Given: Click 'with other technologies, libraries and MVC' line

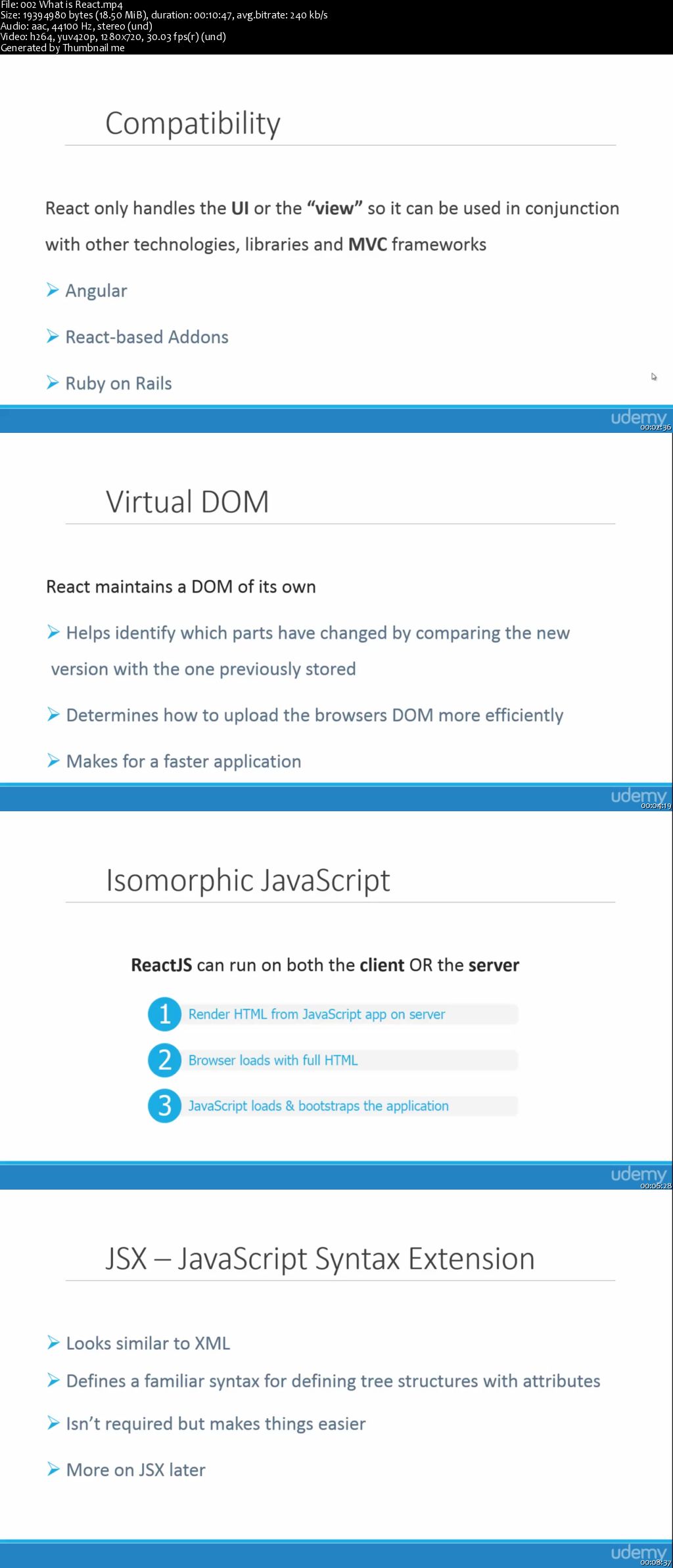Looking at the screenshot, I should click(266, 244).
